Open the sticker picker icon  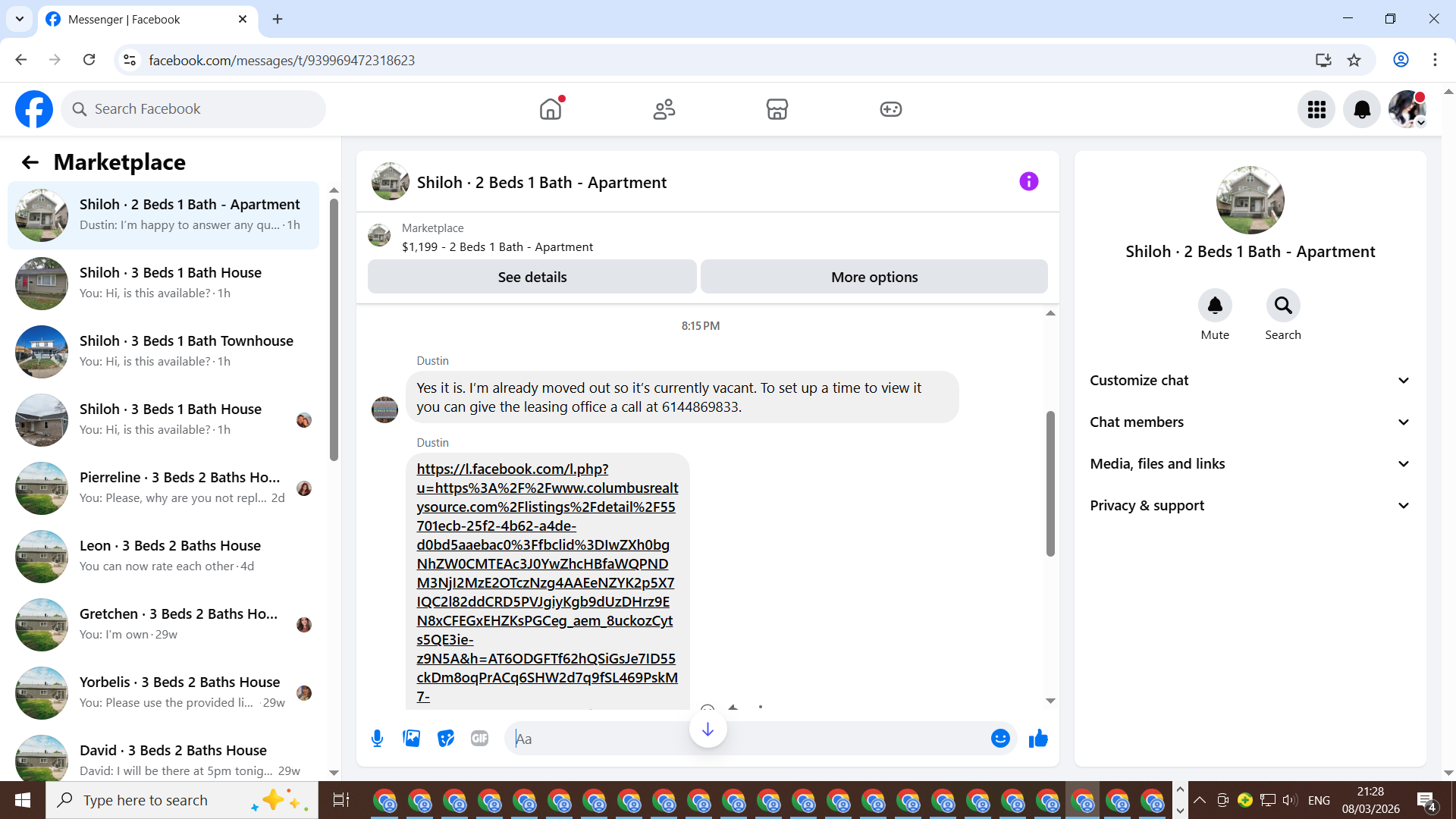[445, 739]
